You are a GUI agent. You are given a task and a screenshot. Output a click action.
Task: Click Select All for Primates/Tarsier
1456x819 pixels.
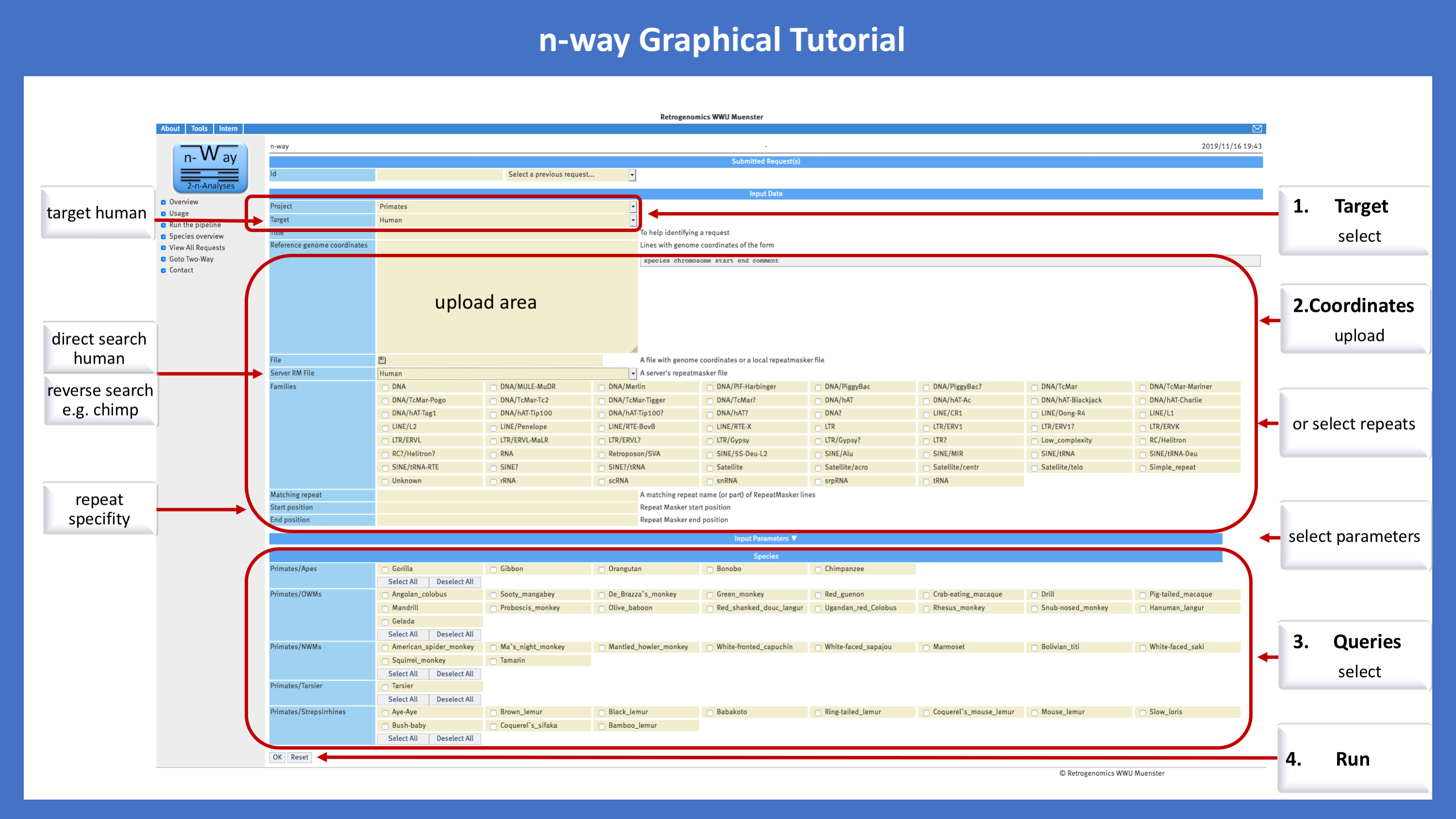402,699
